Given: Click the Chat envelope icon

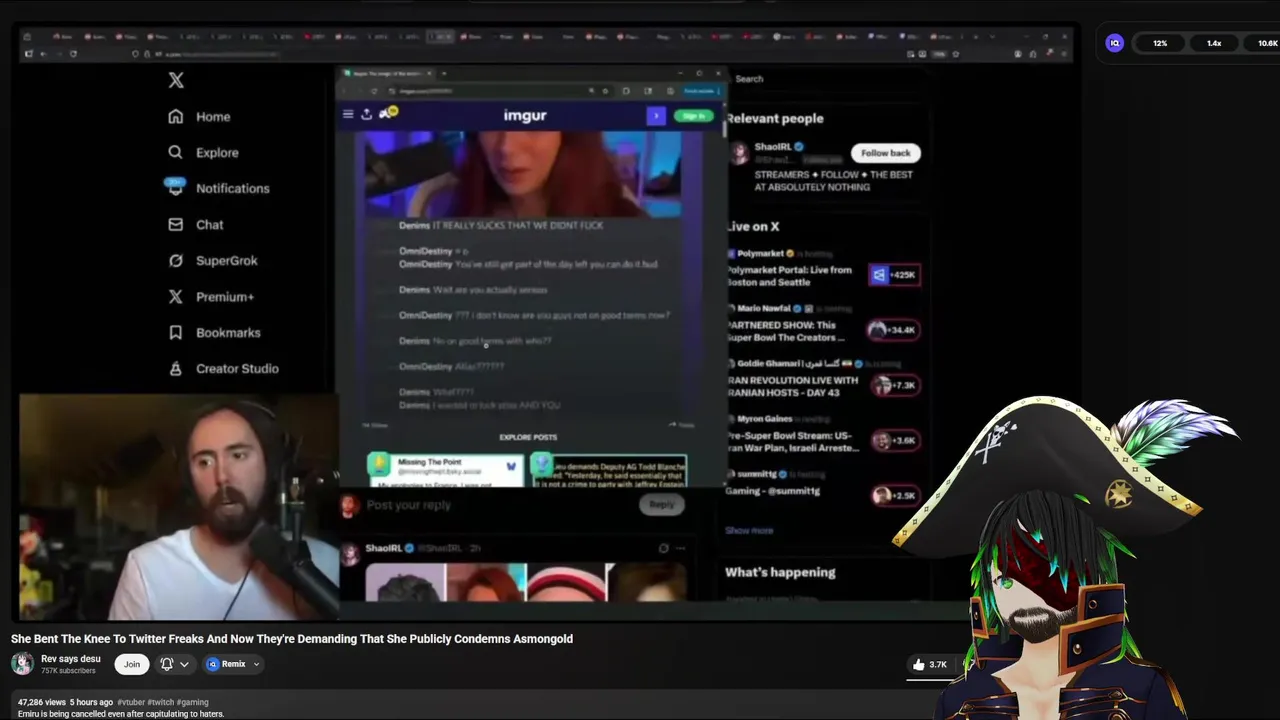Looking at the screenshot, I should coord(176,225).
